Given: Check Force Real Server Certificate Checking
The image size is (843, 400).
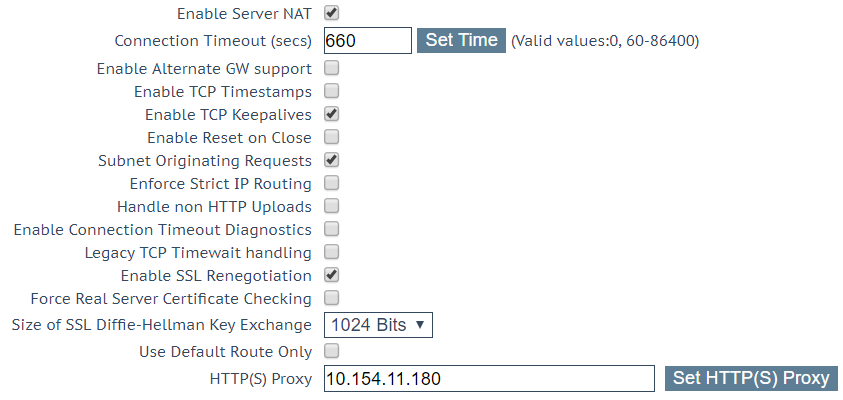Looking at the screenshot, I should (x=332, y=298).
